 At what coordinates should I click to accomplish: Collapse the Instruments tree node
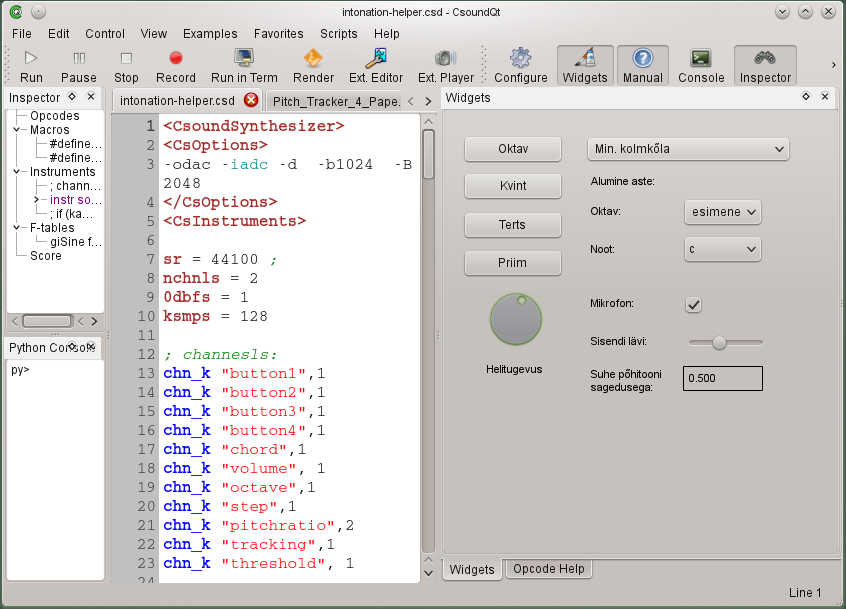17,172
